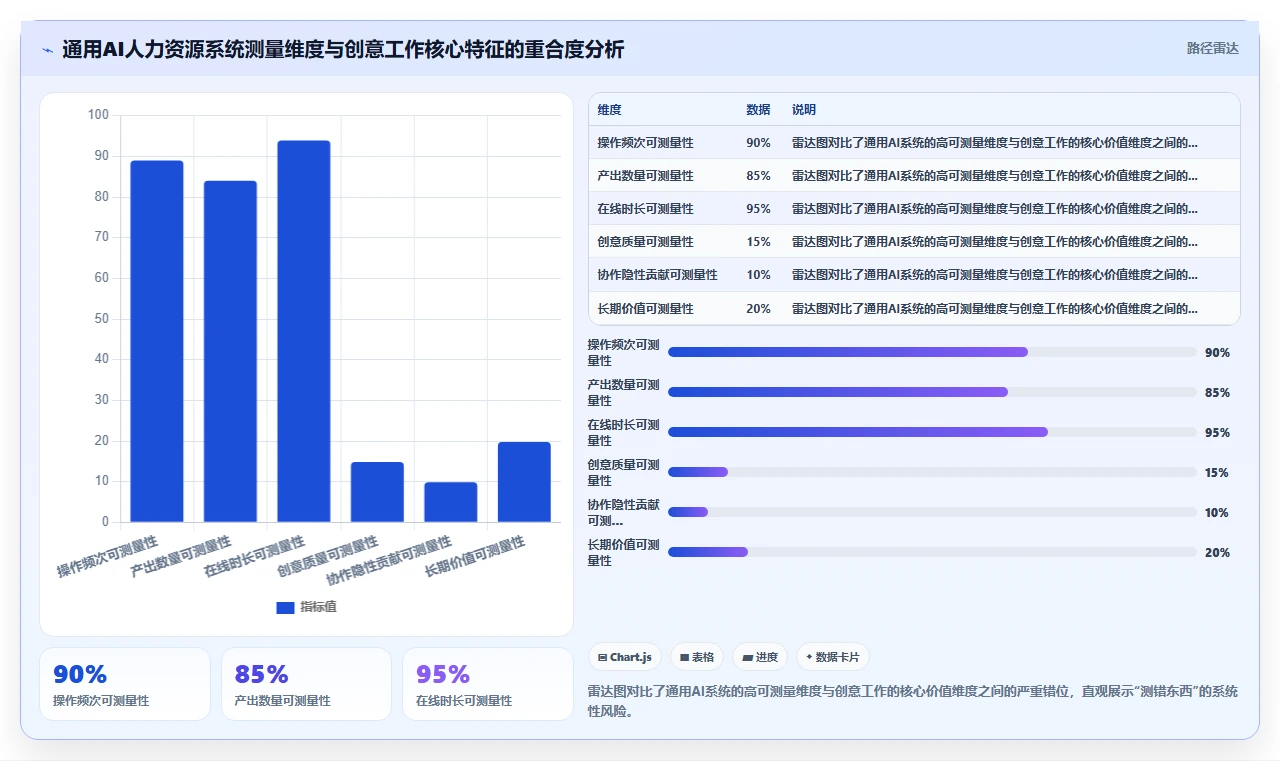Click the 操作频次可测量性 chart bar
Image resolution: width=1280 pixels, height=761 pixels.
(157, 341)
